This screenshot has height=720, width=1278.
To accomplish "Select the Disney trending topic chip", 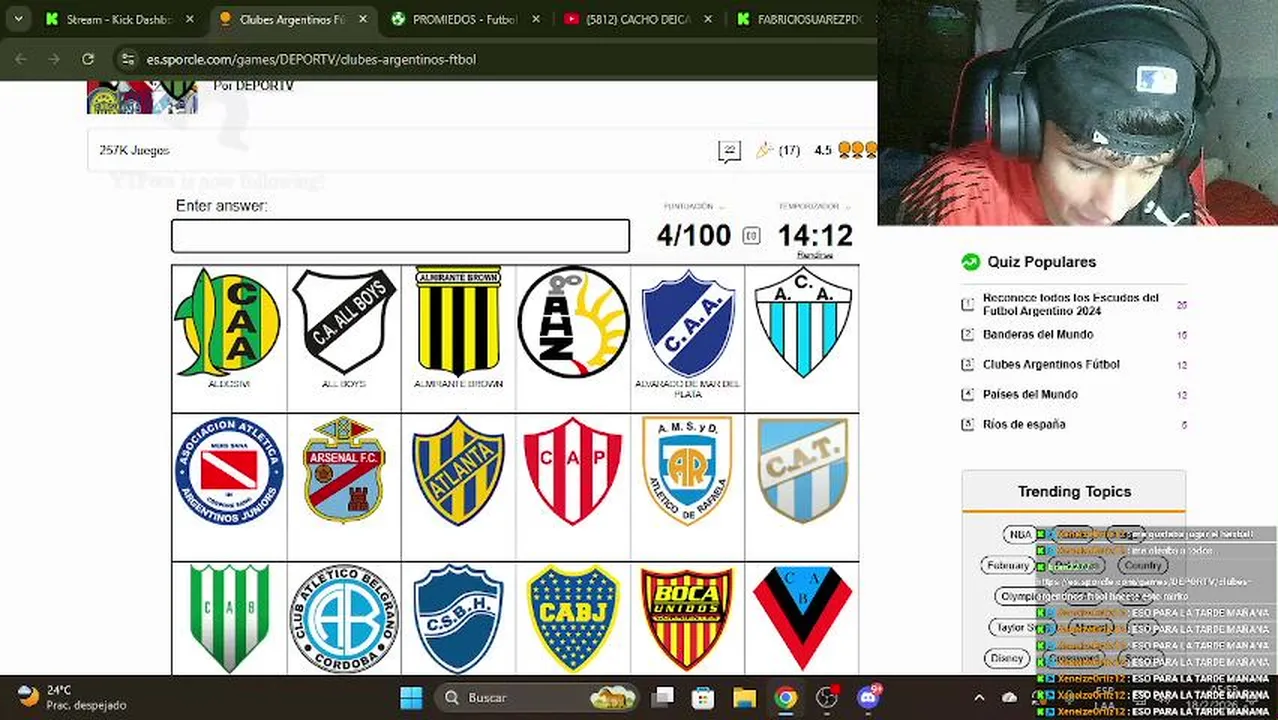I will [x=1006, y=658].
